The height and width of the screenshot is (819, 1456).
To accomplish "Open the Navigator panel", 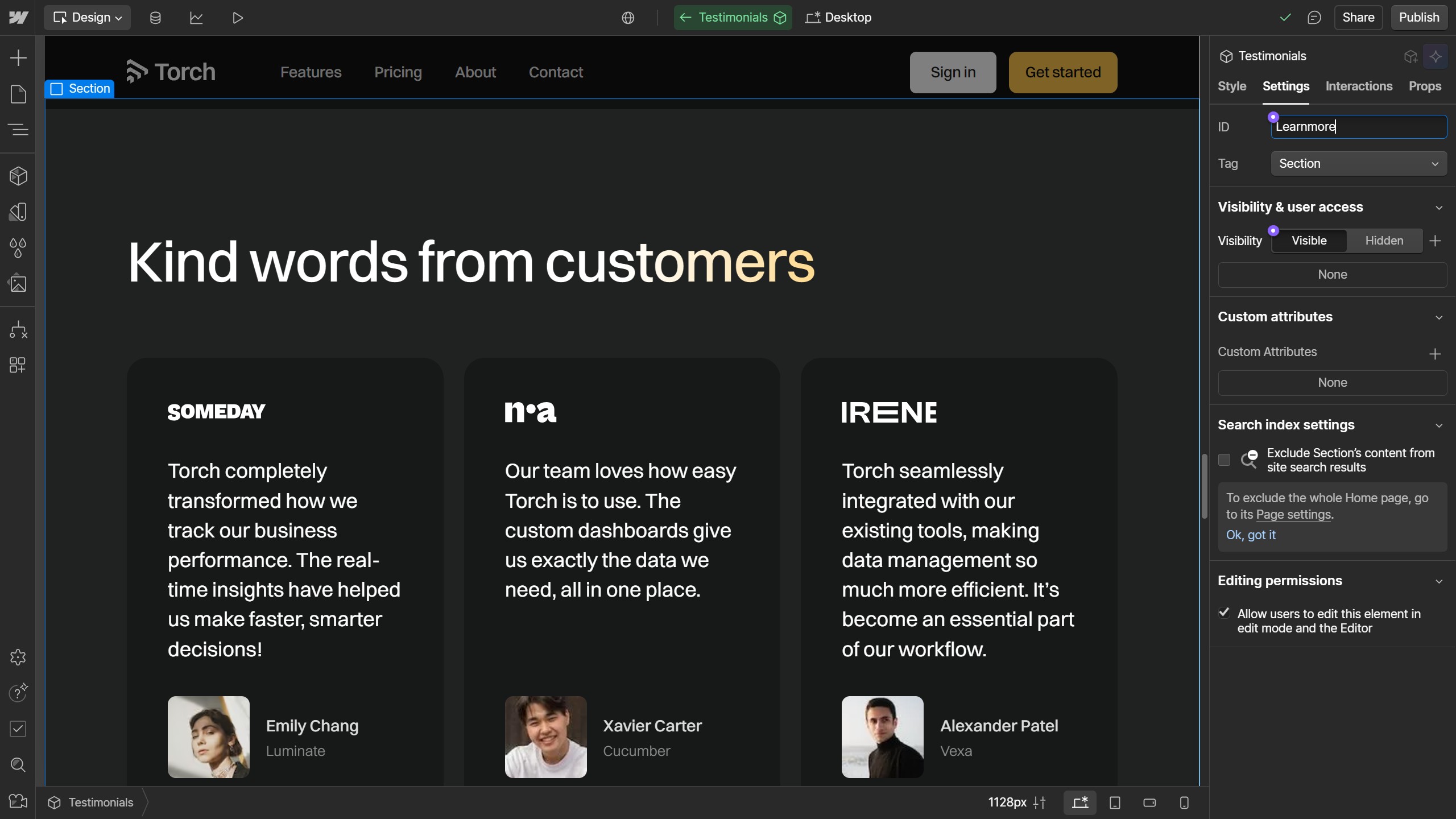I will point(18,130).
